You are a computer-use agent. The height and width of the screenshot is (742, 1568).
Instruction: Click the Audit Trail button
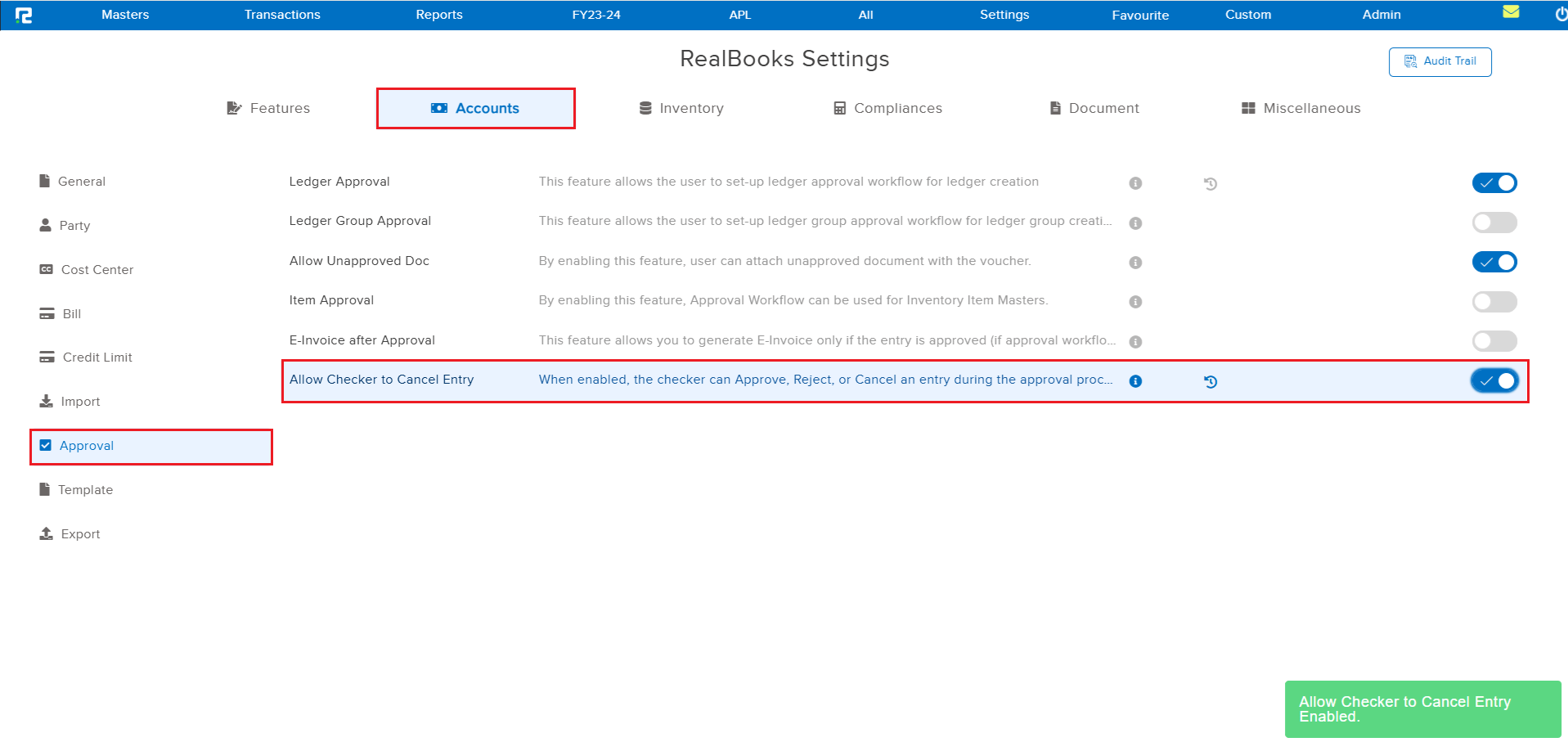[1440, 61]
